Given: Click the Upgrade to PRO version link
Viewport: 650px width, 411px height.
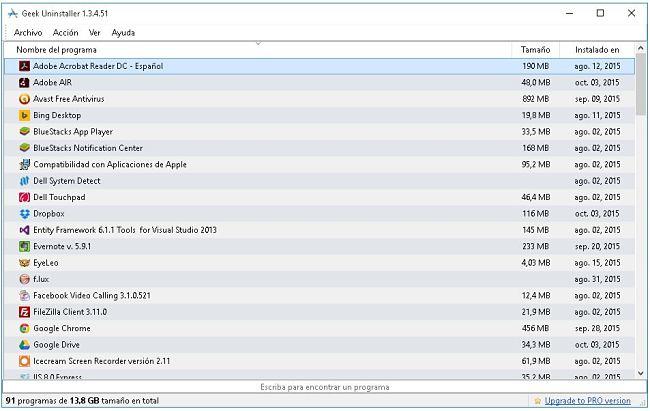Looking at the screenshot, I should (x=587, y=401).
